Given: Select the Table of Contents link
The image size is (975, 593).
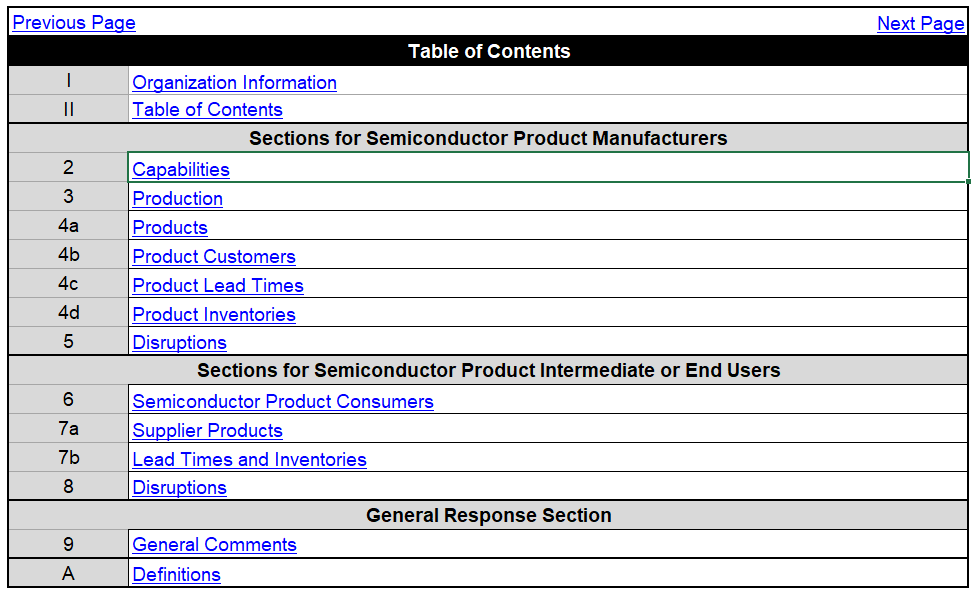Looking at the screenshot, I should (x=207, y=109).
